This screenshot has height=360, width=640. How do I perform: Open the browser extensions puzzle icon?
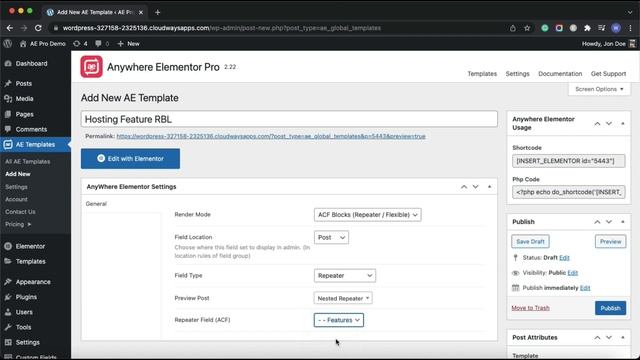click(x=587, y=28)
